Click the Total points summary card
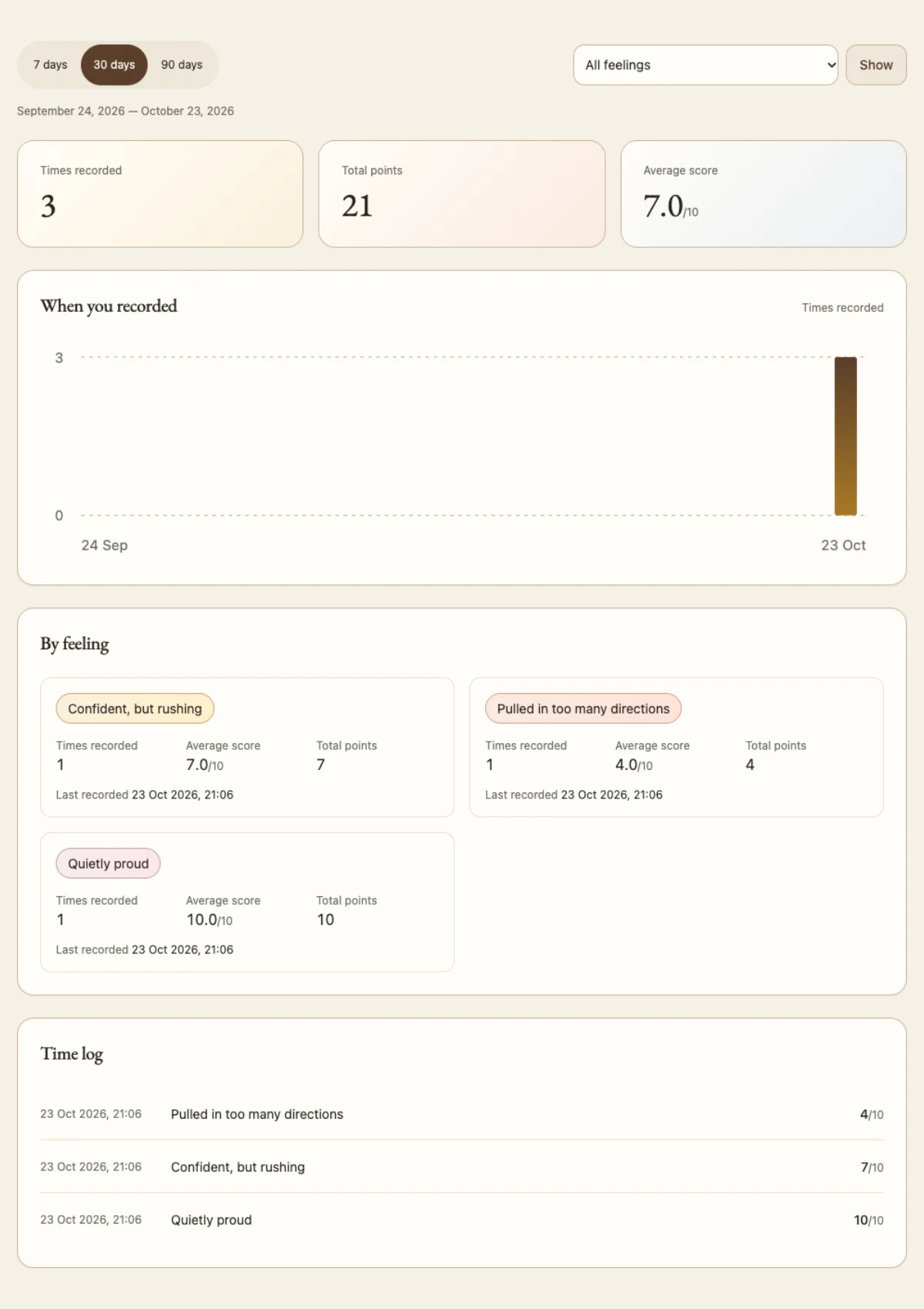Image resolution: width=924 pixels, height=1309 pixels. 462,193
